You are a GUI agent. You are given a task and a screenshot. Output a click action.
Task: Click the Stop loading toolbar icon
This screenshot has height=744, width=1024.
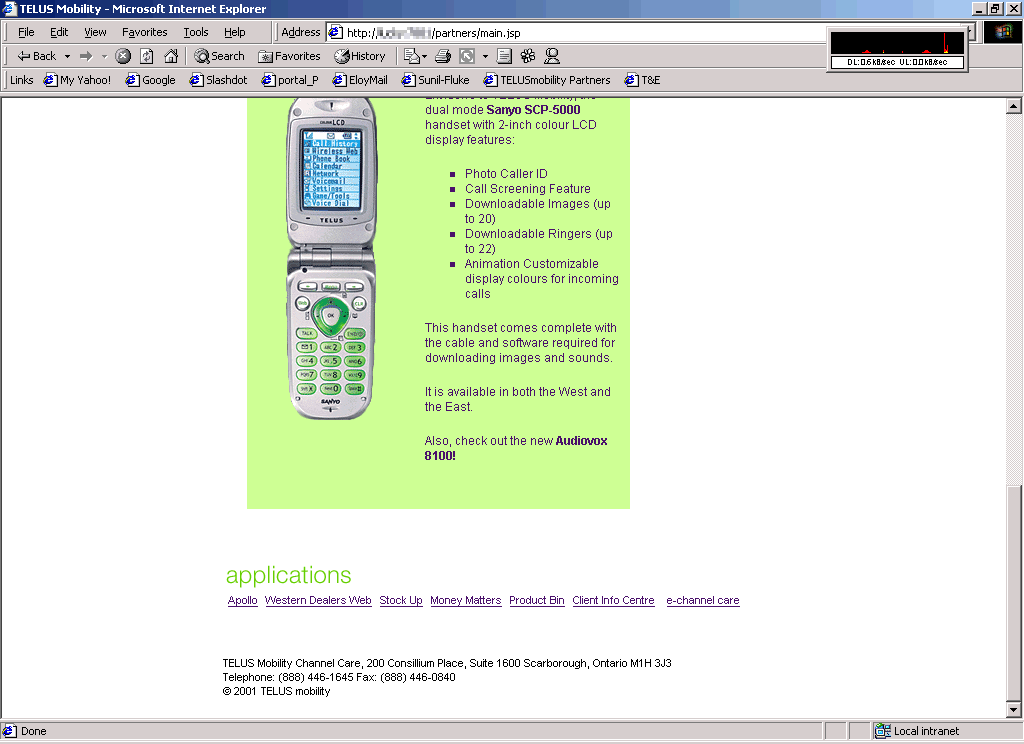123,56
